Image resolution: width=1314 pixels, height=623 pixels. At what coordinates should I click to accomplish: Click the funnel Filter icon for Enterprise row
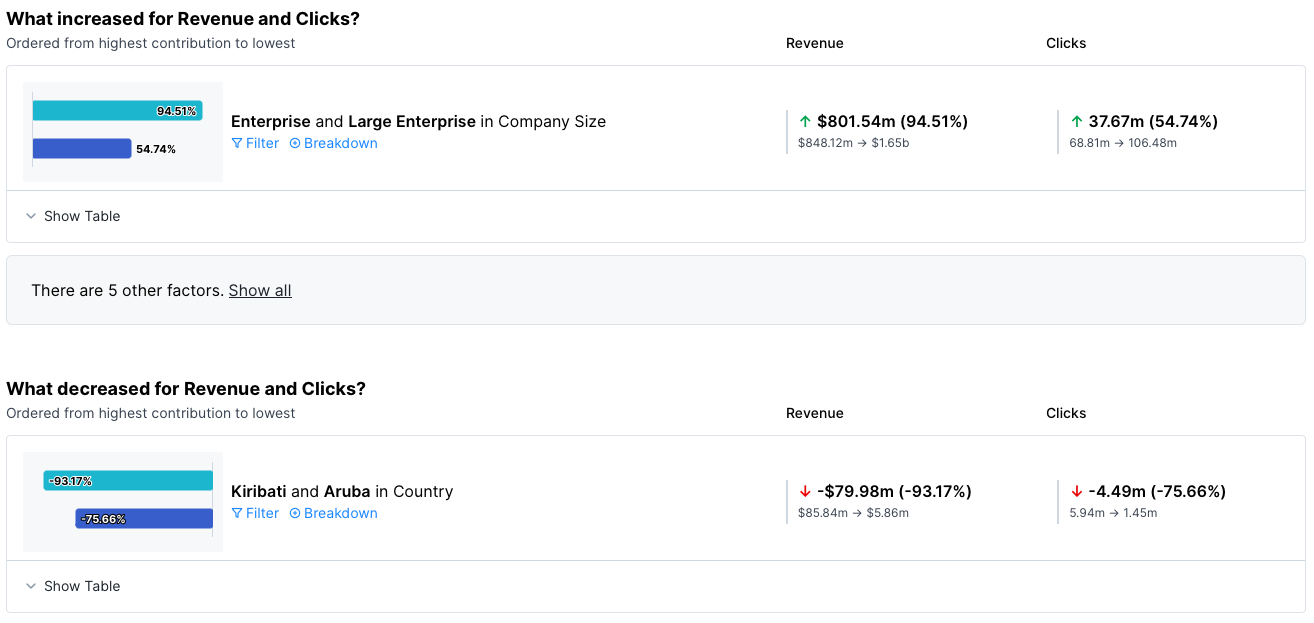pyautogui.click(x=237, y=143)
